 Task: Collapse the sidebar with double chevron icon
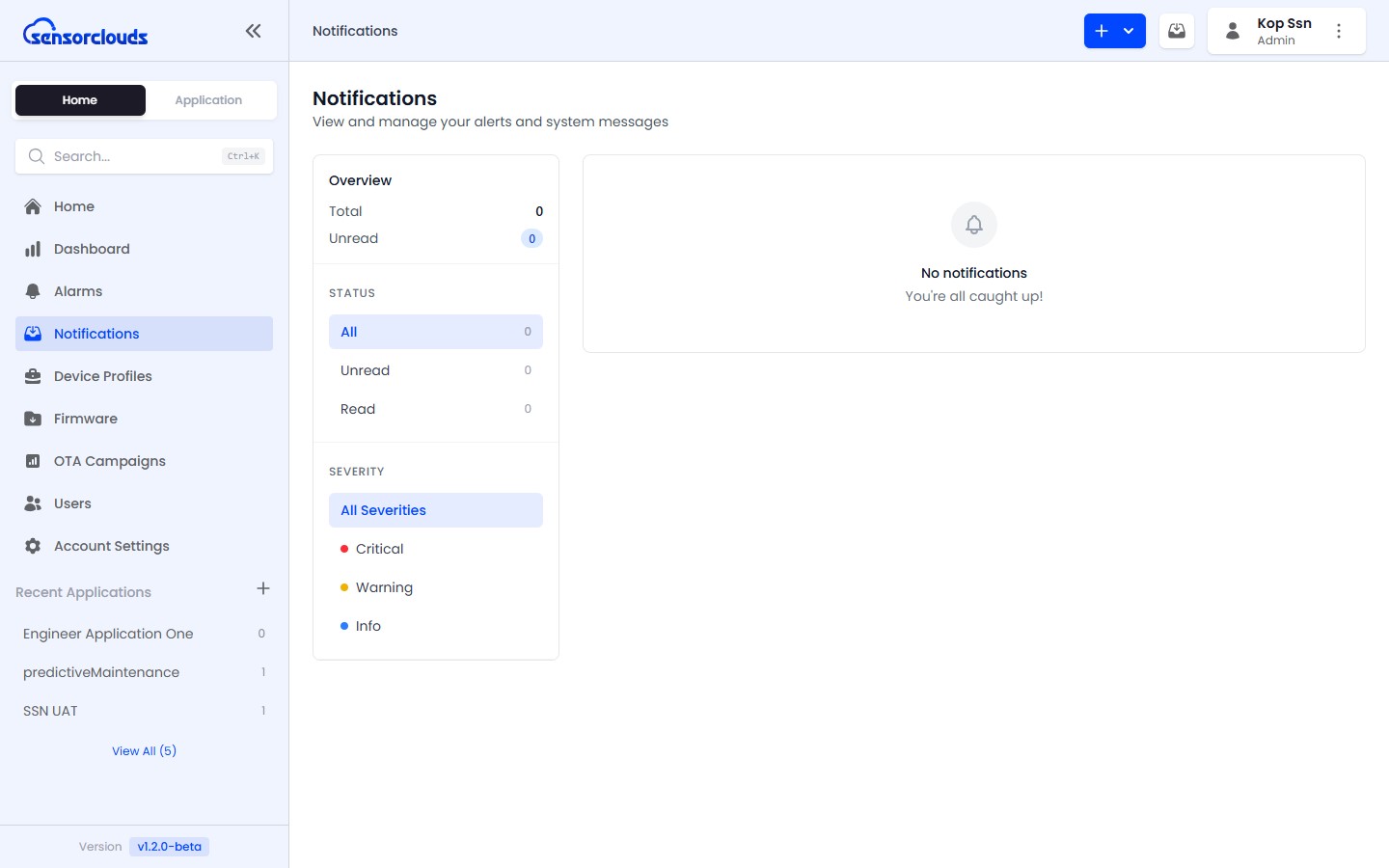coord(253,31)
